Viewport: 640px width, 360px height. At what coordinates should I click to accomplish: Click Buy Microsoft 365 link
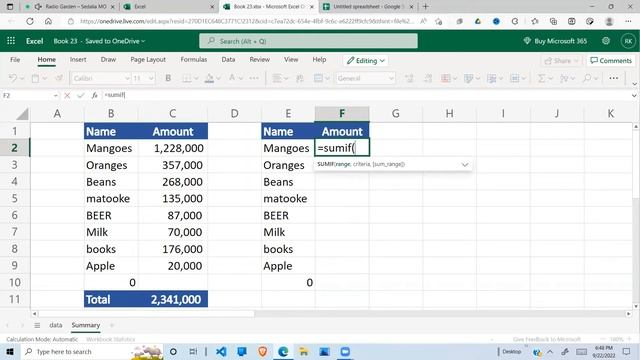(x=555, y=41)
